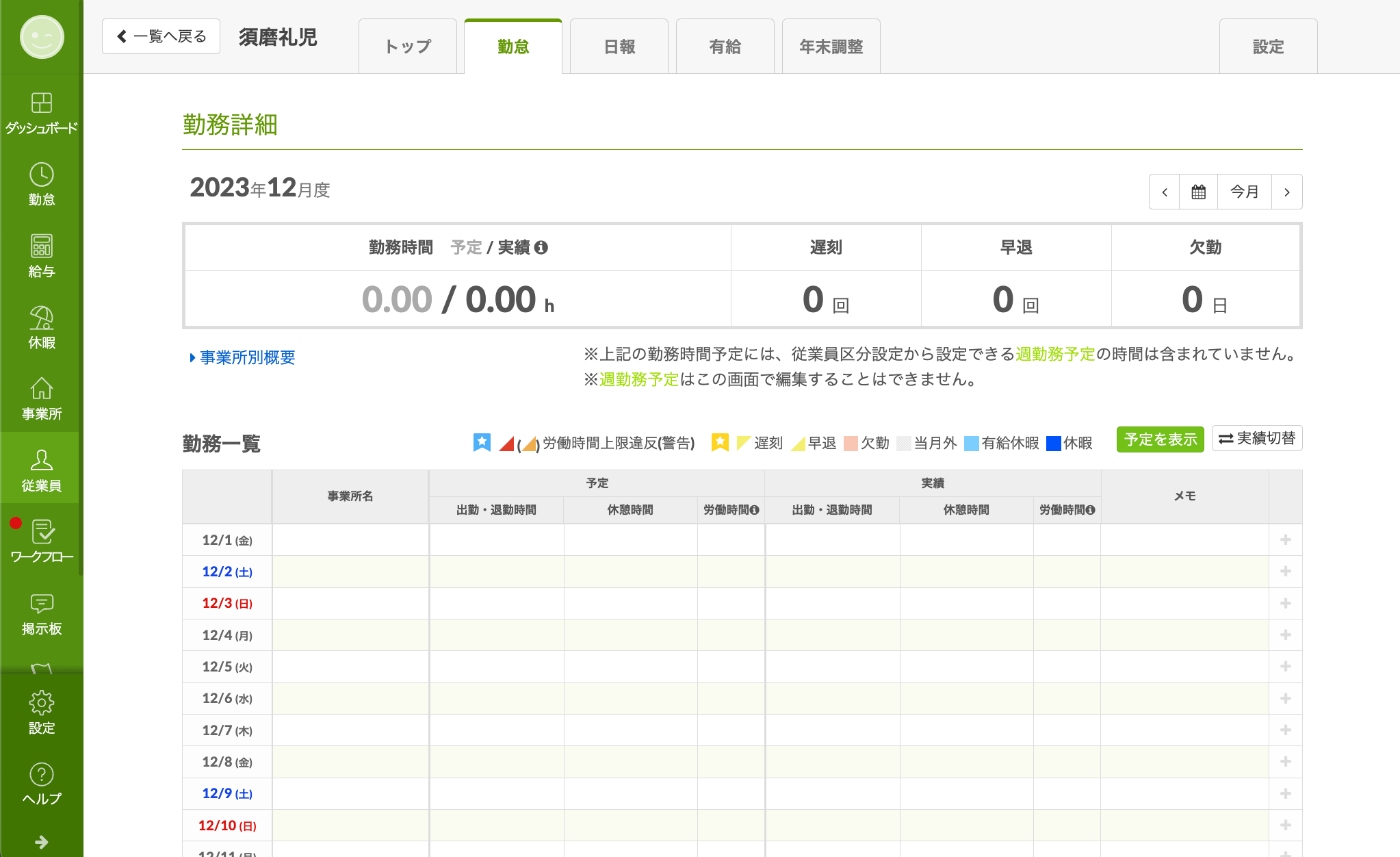This screenshot has width=1400, height=857.
Task: Click the smiley logo at top left
Action: tap(42, 37)
